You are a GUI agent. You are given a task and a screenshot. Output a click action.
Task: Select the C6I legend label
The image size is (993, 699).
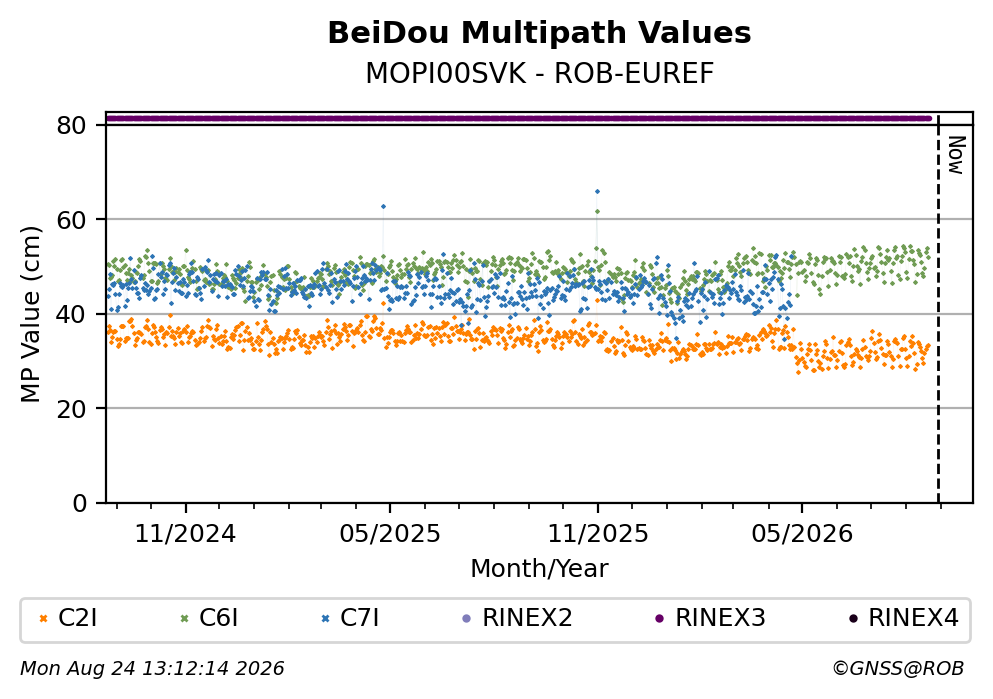(x=218, y=618)
